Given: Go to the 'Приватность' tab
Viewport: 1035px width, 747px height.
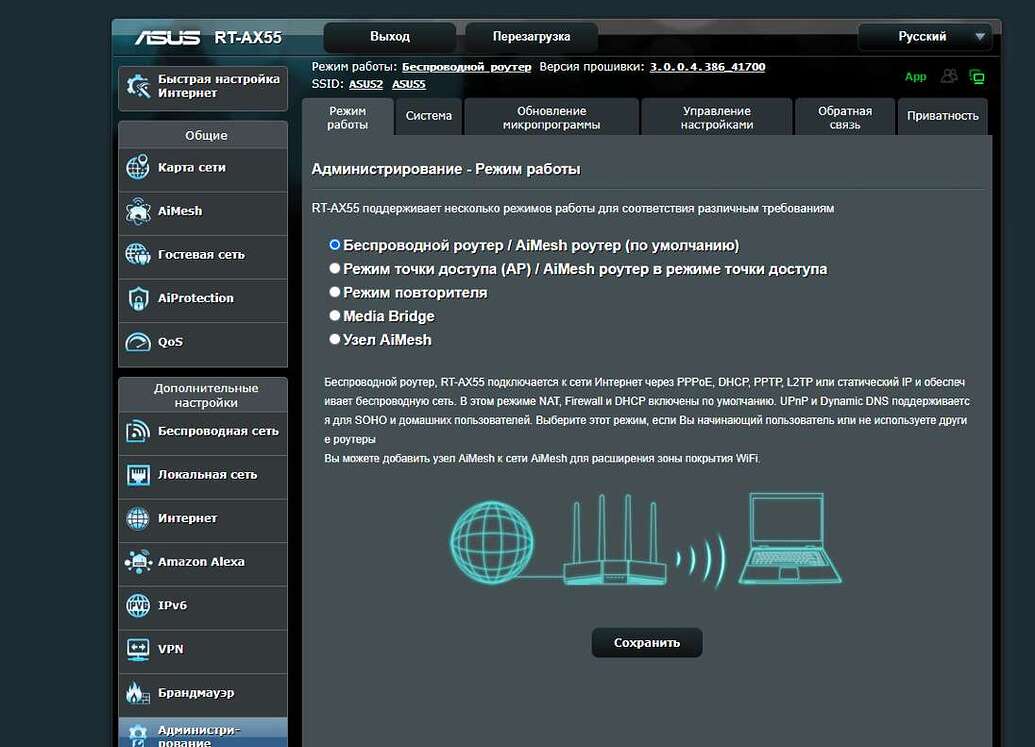Looking at the screenshot, I should tap(942, 116).
